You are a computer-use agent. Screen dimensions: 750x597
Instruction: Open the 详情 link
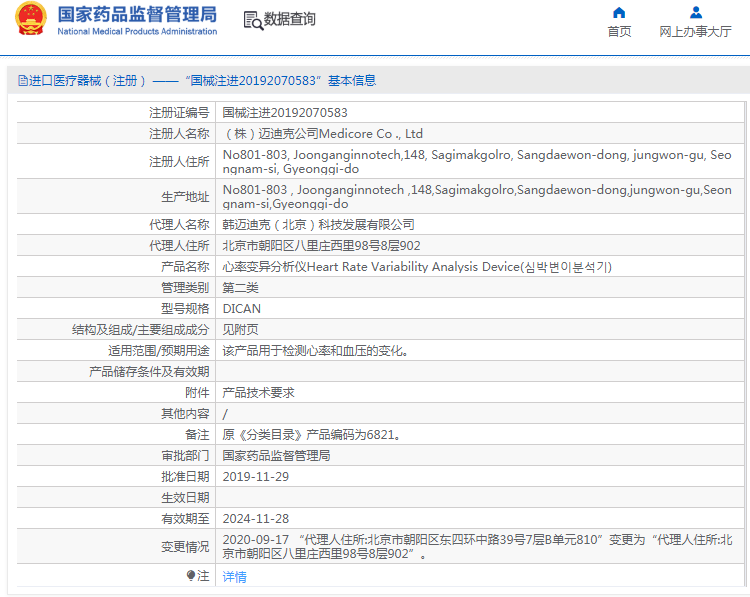[234, 577]
